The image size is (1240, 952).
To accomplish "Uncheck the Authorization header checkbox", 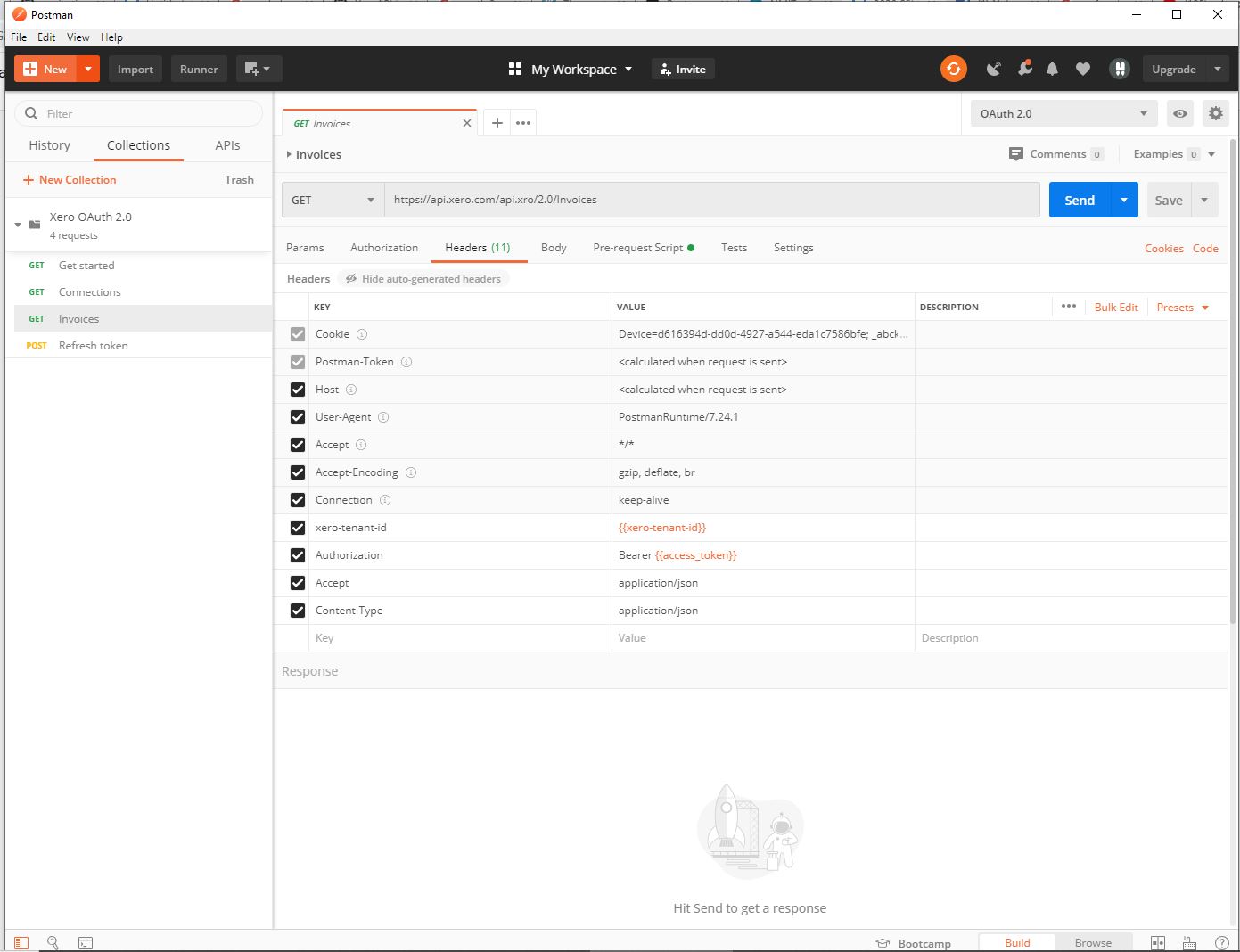I will (x=298, y=555).
